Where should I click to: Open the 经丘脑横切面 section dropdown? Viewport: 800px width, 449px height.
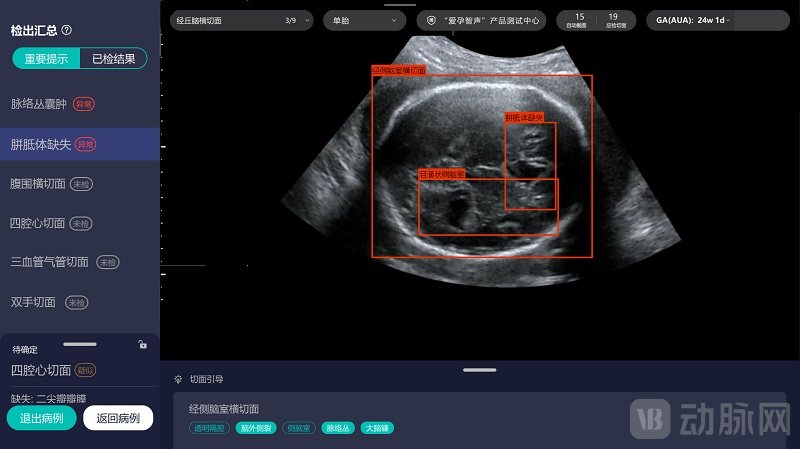(x=241, y=19)
